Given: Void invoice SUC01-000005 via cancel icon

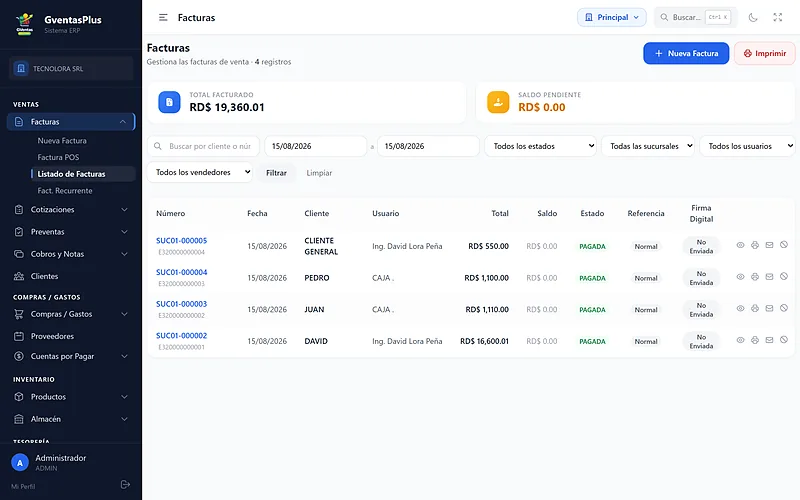Looking at the screenshot, I should click(x=784, y=245).
